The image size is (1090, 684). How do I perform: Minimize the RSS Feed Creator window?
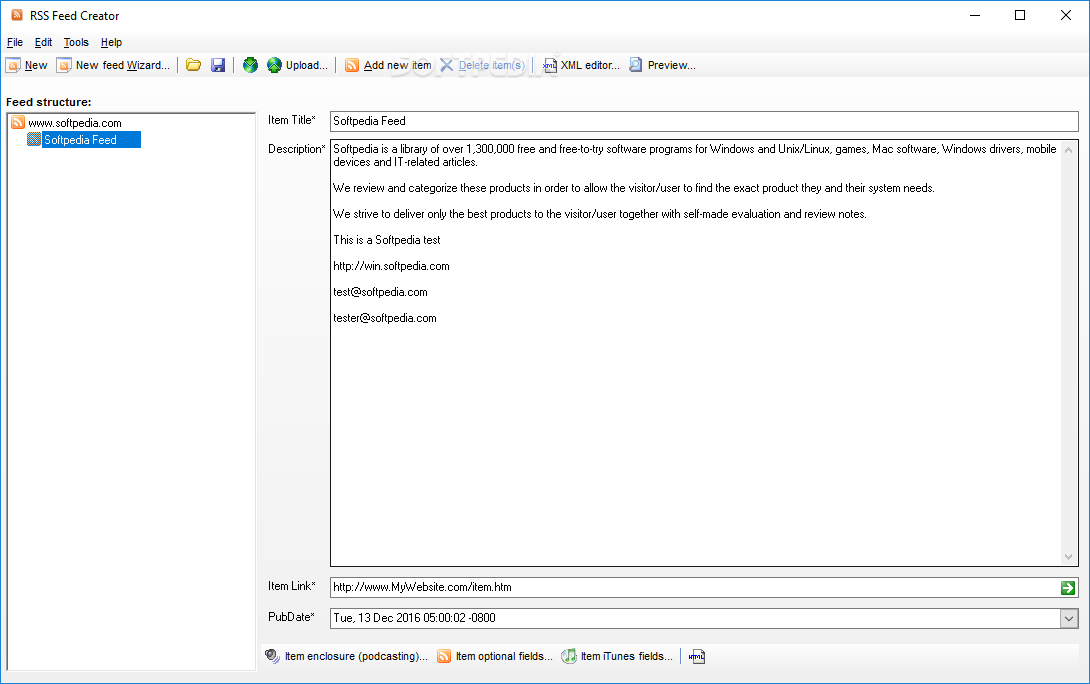coord(975,15)
